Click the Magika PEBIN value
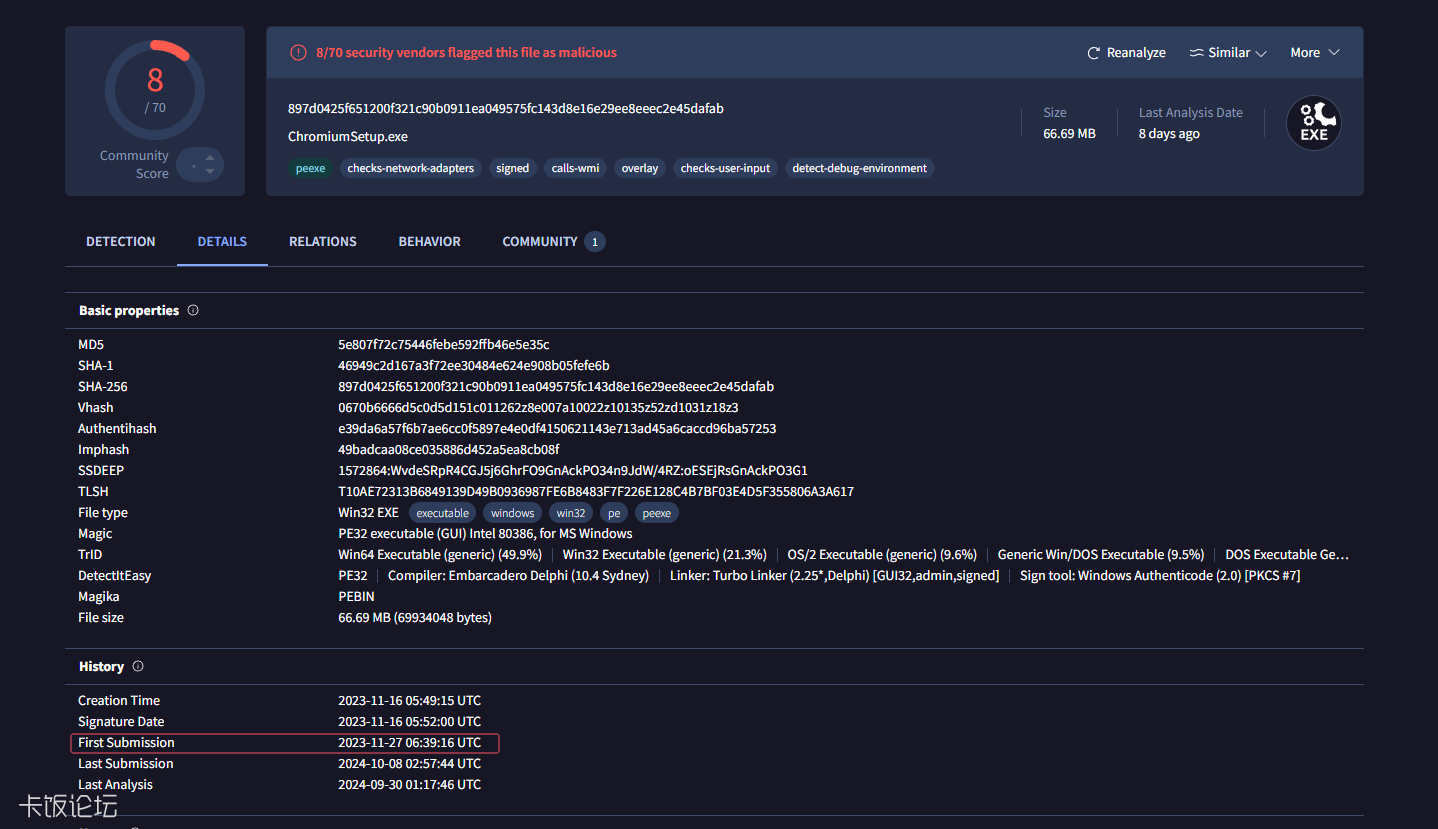The width and height of the screenshot is (1438, 829). 357,597
